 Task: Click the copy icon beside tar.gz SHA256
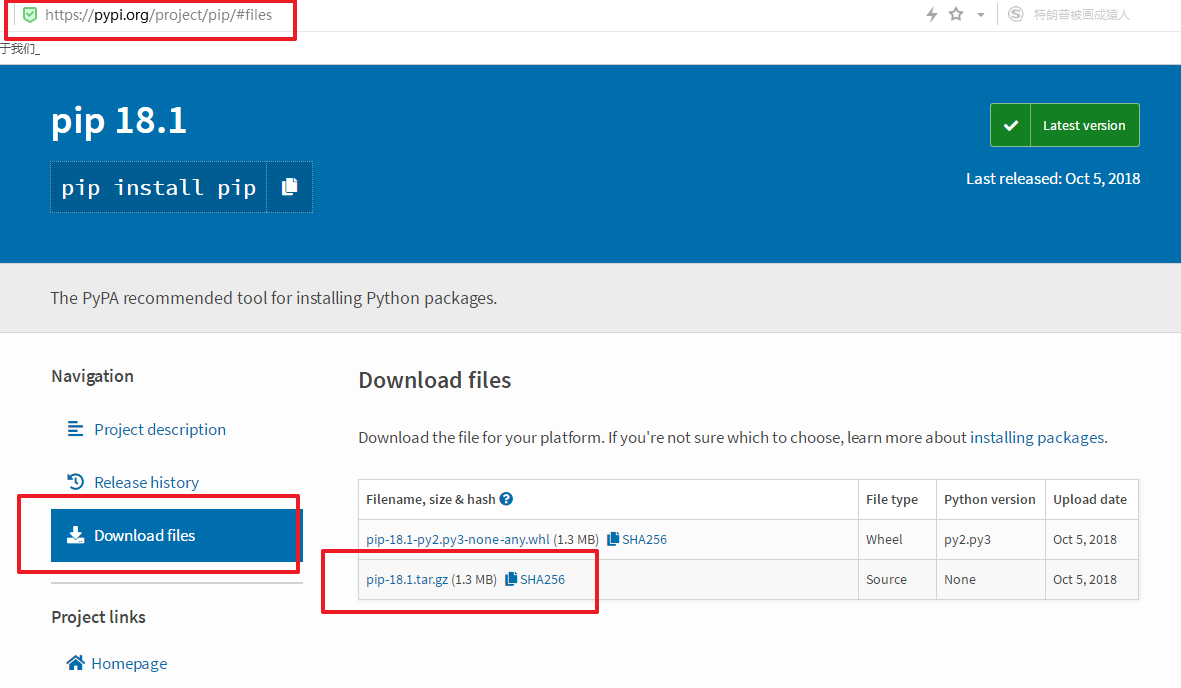[x=511, y=579]
